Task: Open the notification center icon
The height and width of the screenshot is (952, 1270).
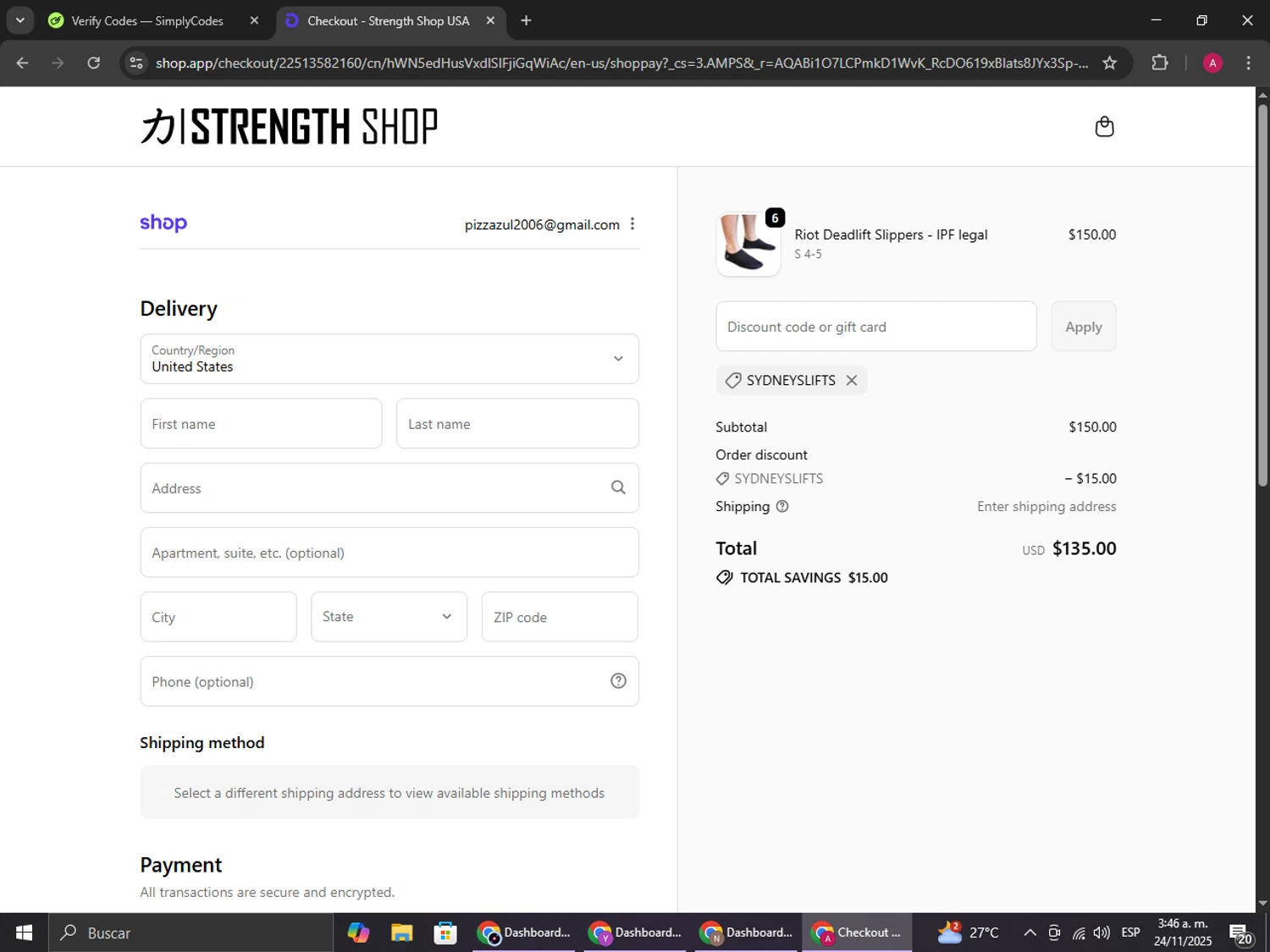Action: tap(1240, 933)
